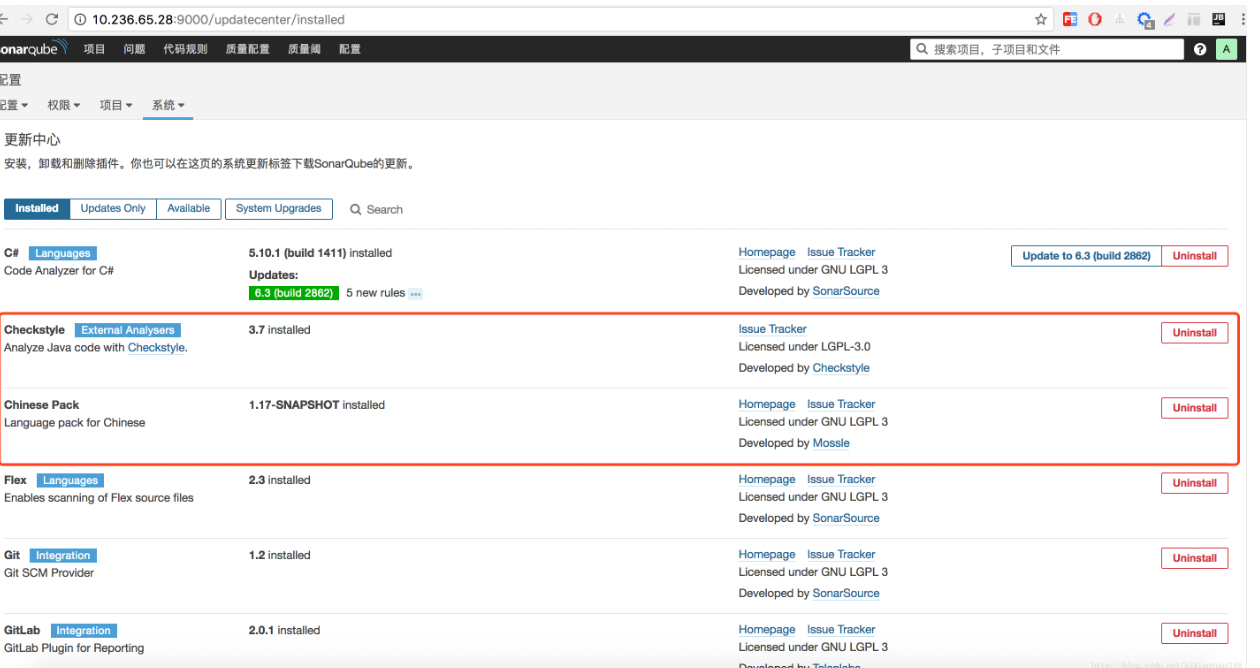Open the purple feather browser extension
The width and height of the screenshot is (1260, 668).
tap(1169, 19)
